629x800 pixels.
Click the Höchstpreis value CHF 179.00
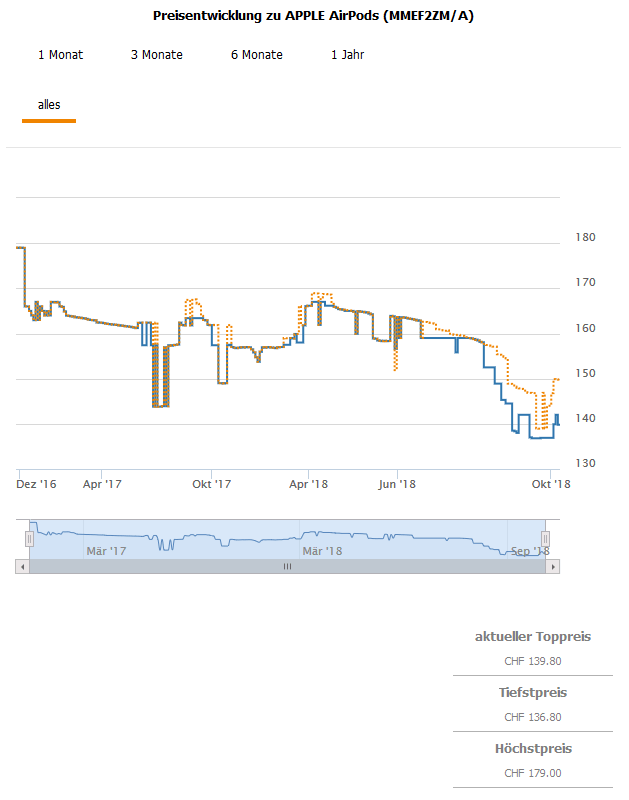point(532,773)
